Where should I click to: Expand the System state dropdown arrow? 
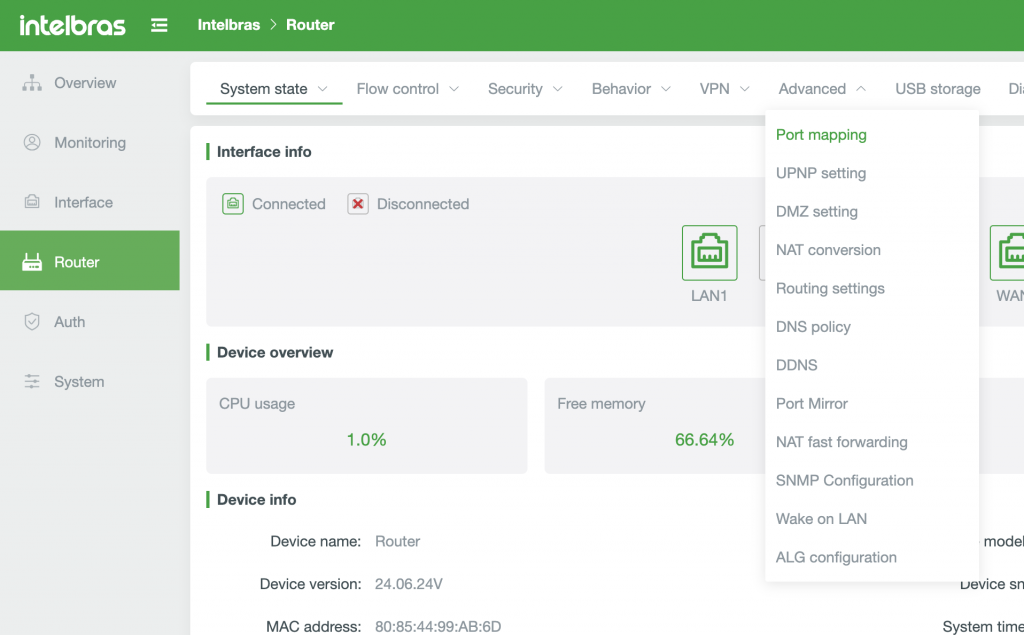(x=323, y=89)
